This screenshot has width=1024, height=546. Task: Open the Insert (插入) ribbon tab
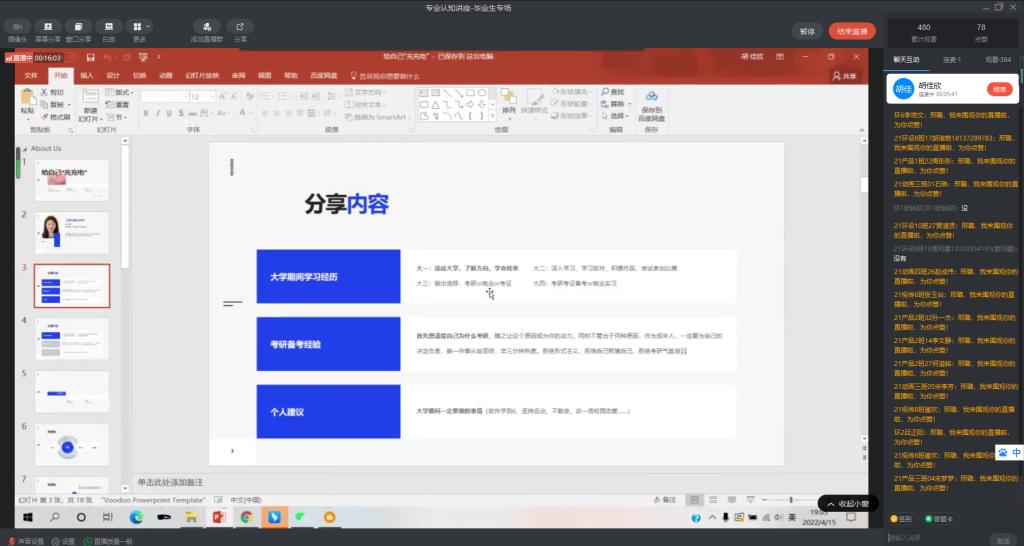(x=87, y=75)
